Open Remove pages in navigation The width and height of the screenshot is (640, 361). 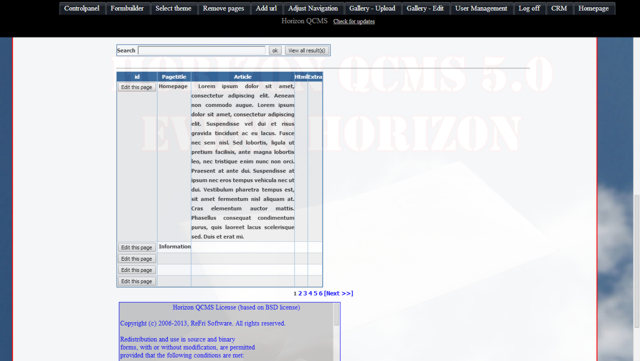click(x=223, y=8)
